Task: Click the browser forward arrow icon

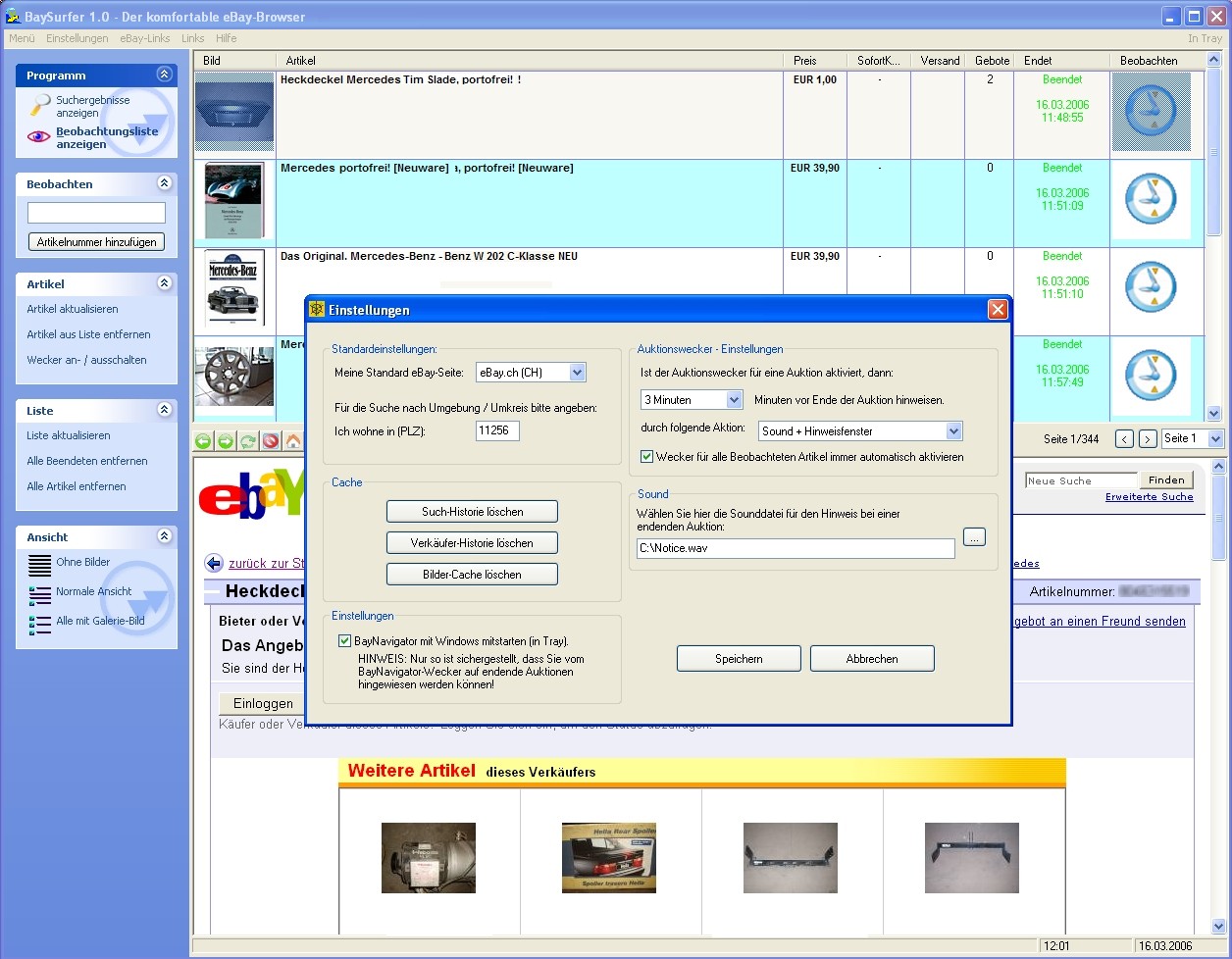Action: (x=226, y=441)
